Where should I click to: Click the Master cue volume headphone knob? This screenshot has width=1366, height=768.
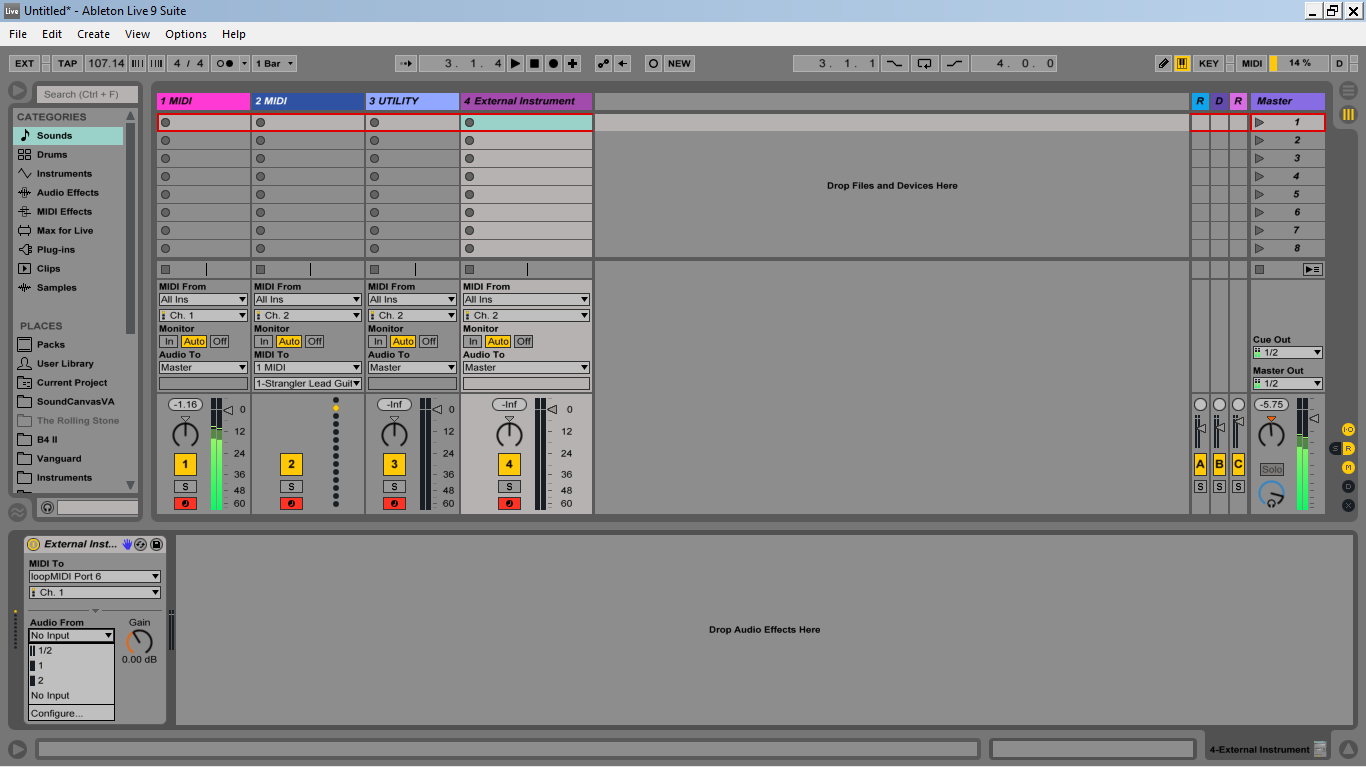pyautogui.click(x=1271, y=493)
